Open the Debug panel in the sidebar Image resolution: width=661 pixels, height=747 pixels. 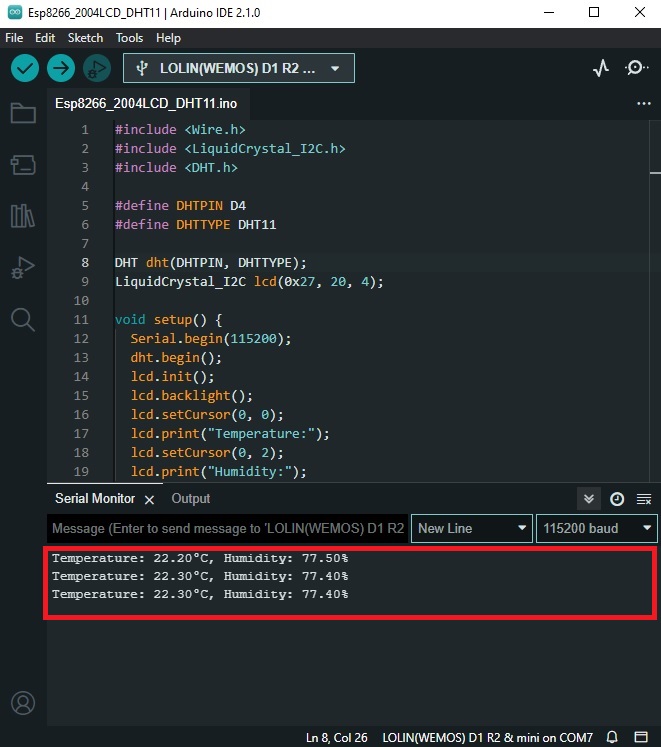pos(23,268)
